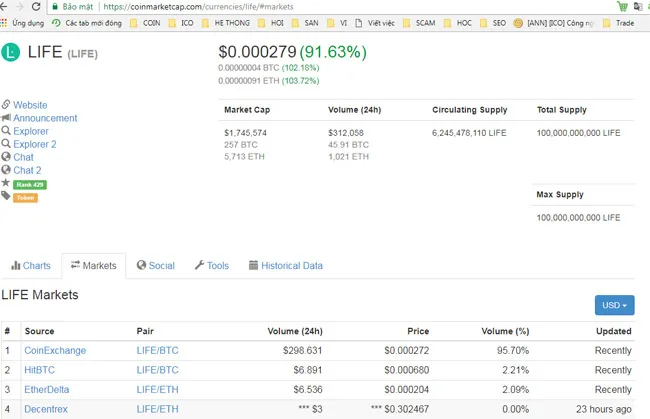
Task: Click the green LIFE coin logo
Action: click(x=10, y=52)
